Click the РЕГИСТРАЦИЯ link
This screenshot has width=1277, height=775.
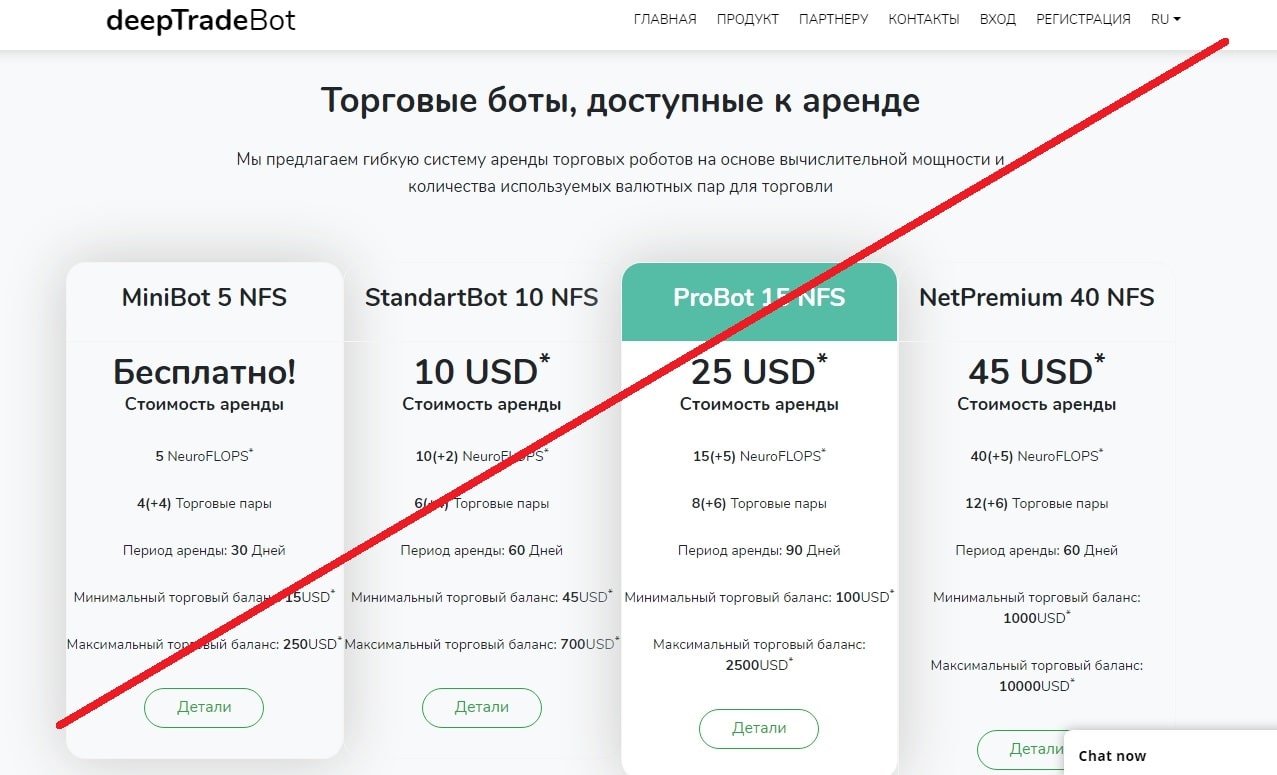coord(1083,19)
